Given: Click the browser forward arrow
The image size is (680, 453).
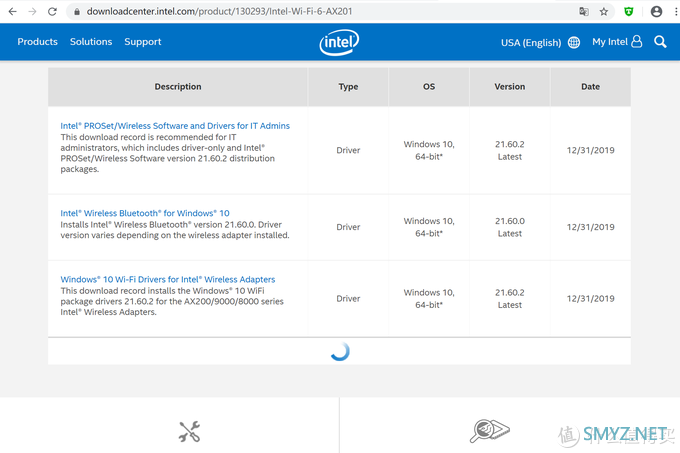Looking at the screenshot, I should pyautogui.click(x=33, y=12).
